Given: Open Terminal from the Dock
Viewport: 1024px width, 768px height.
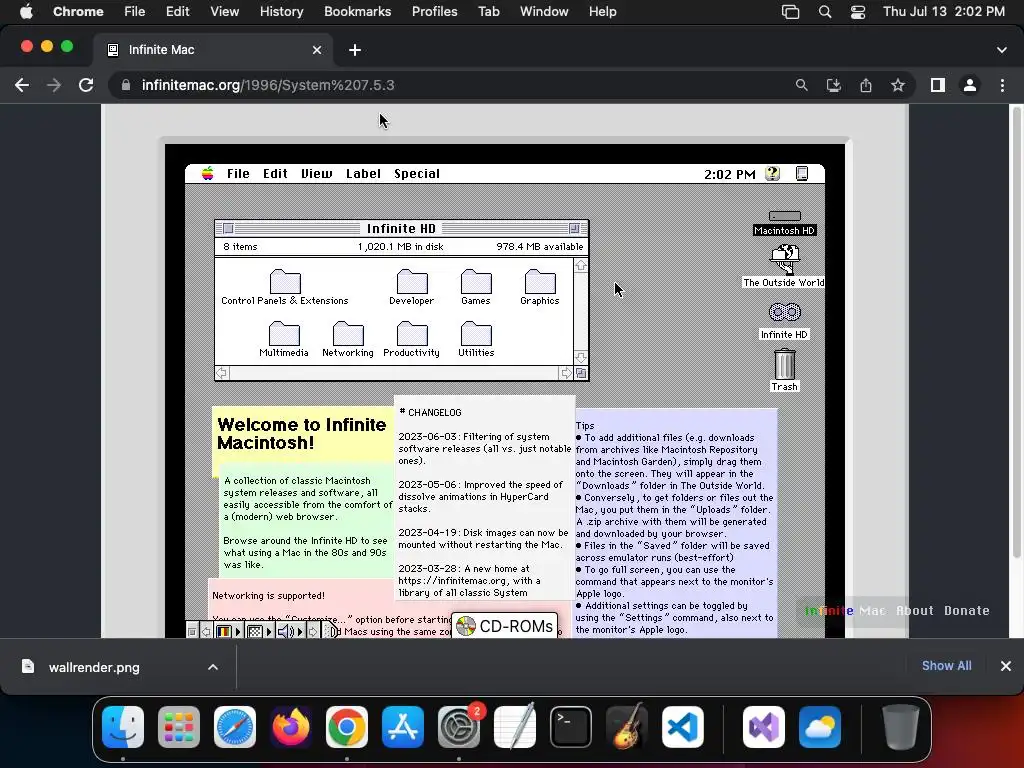Looking at the screenshot, I should coord(571,727).
